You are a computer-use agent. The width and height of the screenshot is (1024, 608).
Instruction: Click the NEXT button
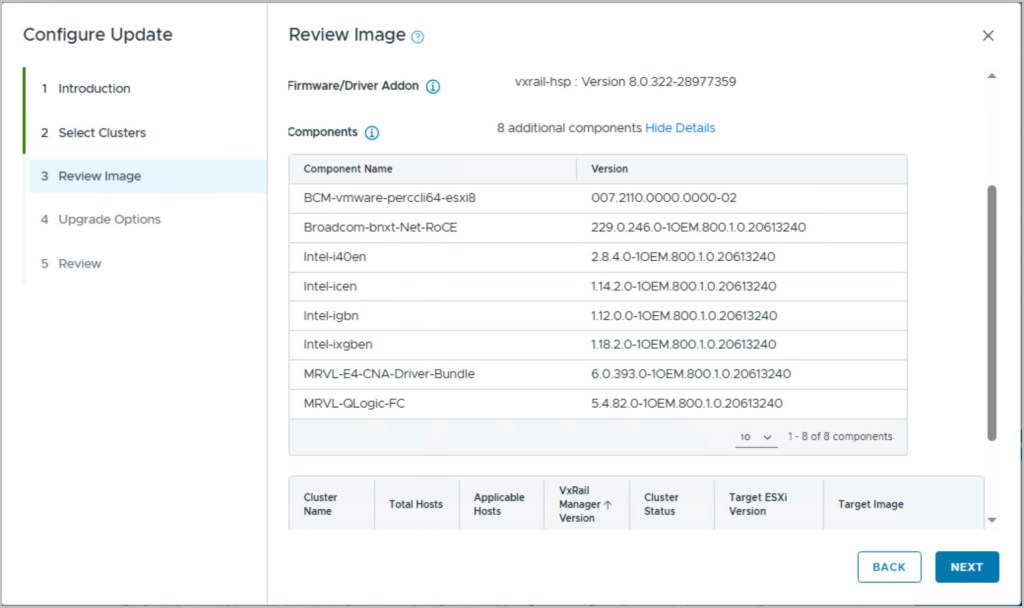[966, 567]
